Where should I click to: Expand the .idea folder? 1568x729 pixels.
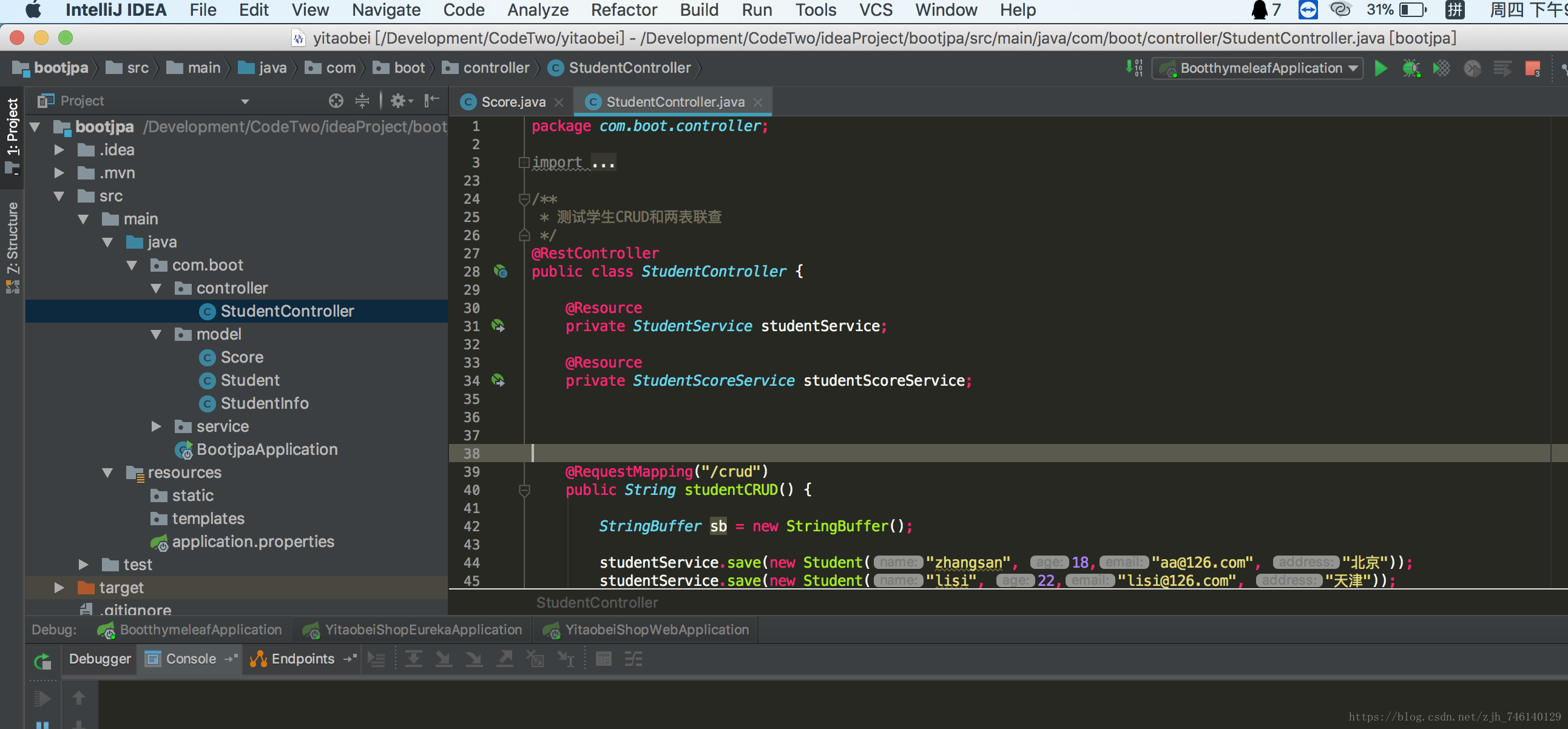[59, 150]
